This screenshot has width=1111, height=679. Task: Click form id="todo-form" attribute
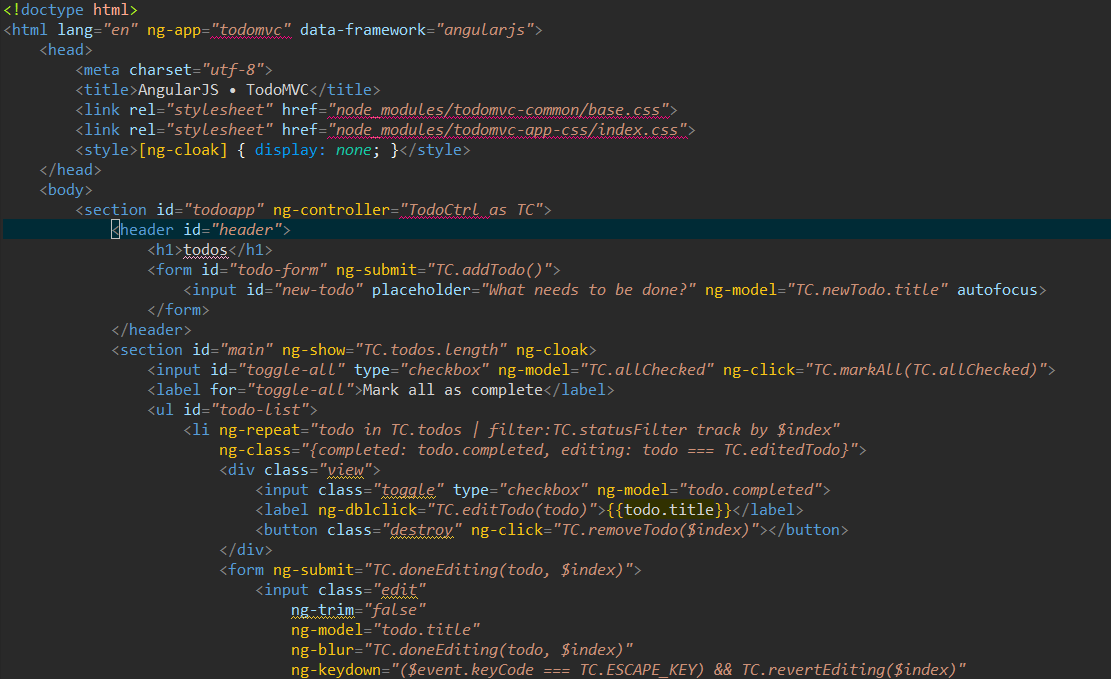[x=264, y=269]
